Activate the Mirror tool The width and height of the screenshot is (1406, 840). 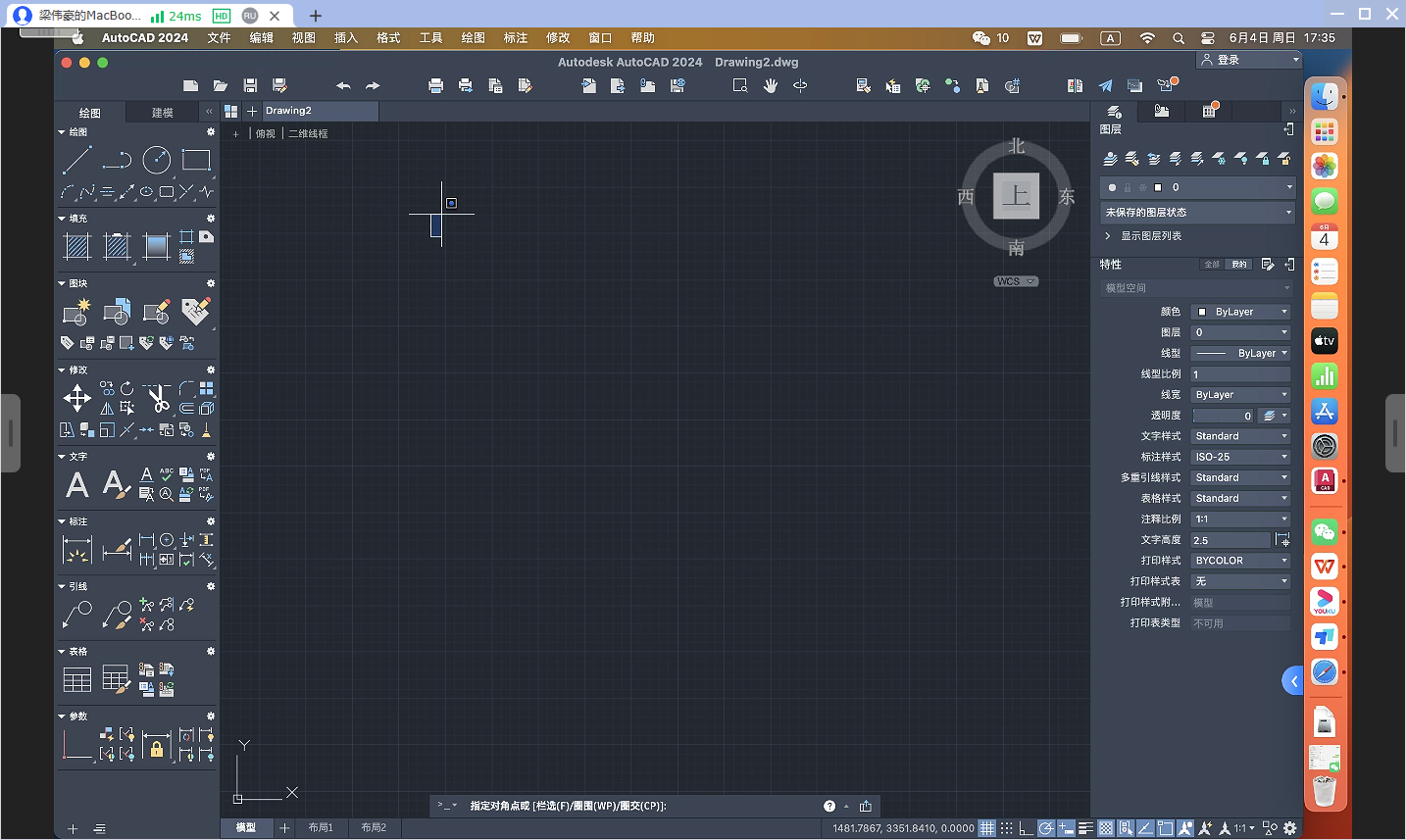pos(107,409)
